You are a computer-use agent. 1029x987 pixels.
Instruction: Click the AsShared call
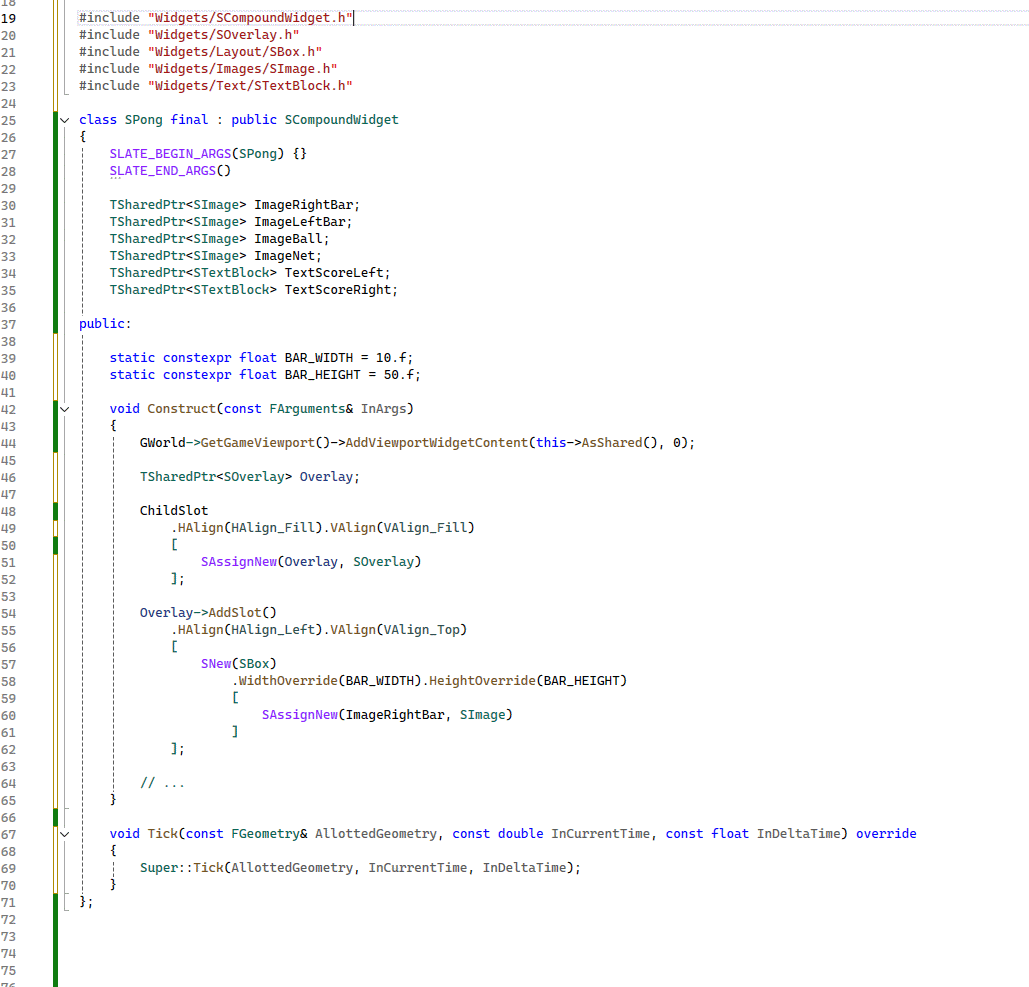[x=612, y=443]
